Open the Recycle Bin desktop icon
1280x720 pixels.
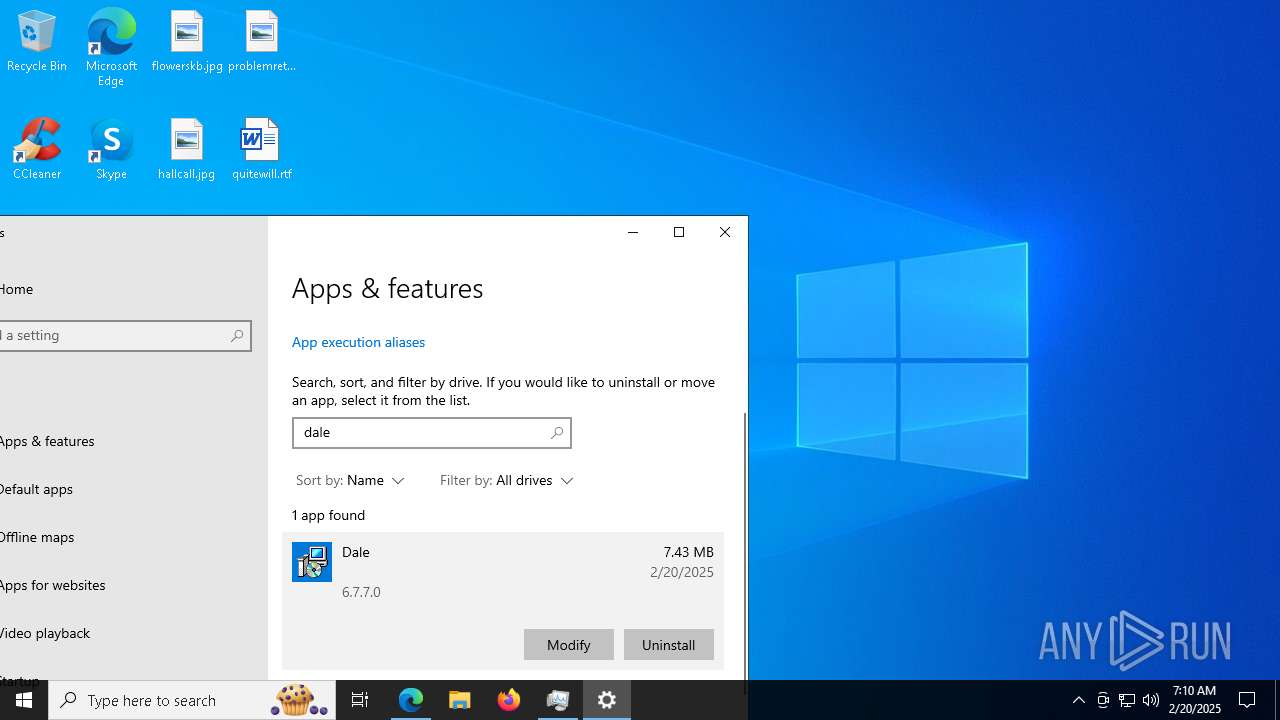37,41
